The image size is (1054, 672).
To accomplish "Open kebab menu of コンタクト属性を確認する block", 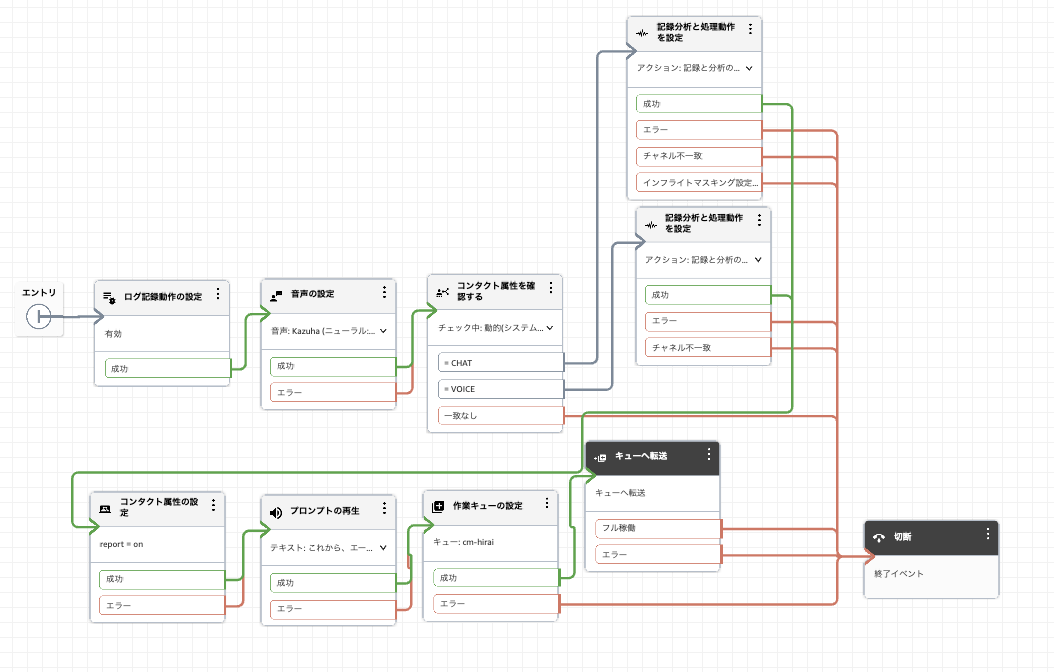I will coord(551,288).
